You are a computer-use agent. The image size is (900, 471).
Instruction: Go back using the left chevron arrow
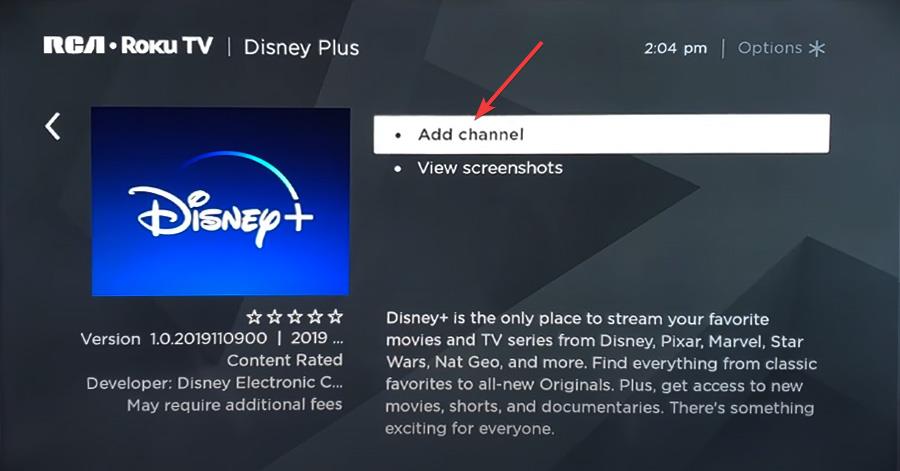53,126
